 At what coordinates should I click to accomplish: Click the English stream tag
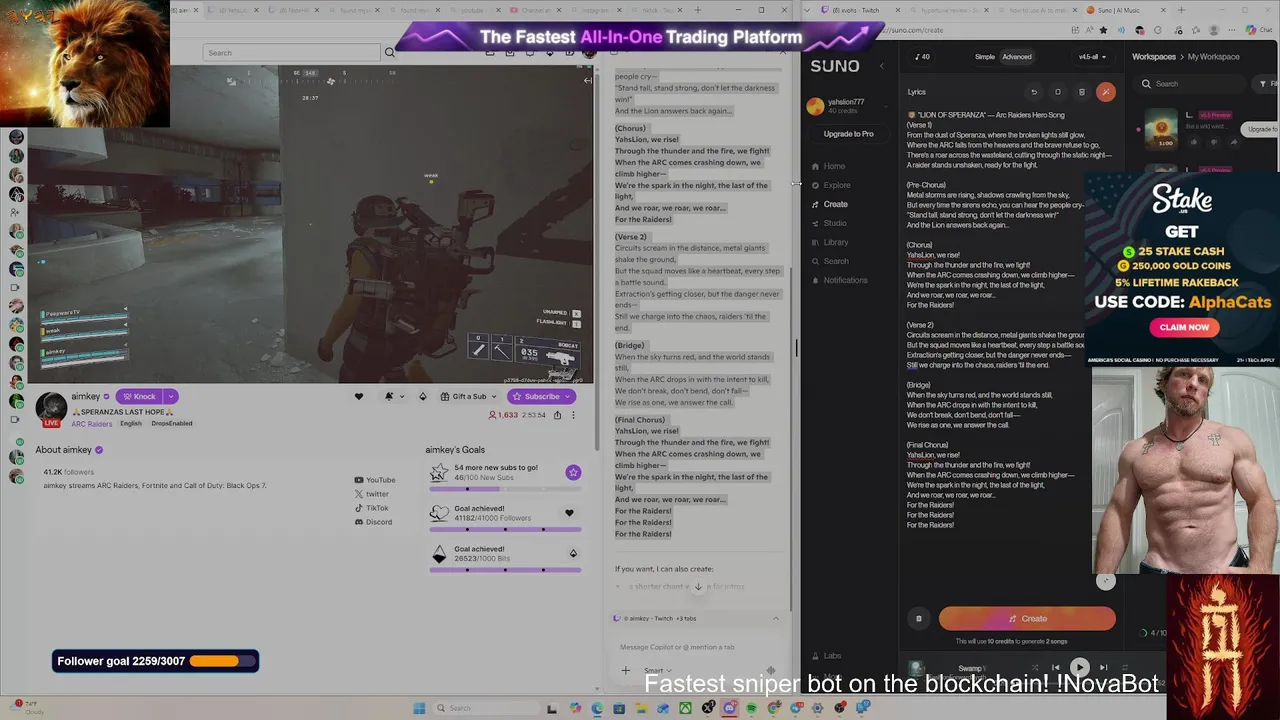tap(131, 424)
